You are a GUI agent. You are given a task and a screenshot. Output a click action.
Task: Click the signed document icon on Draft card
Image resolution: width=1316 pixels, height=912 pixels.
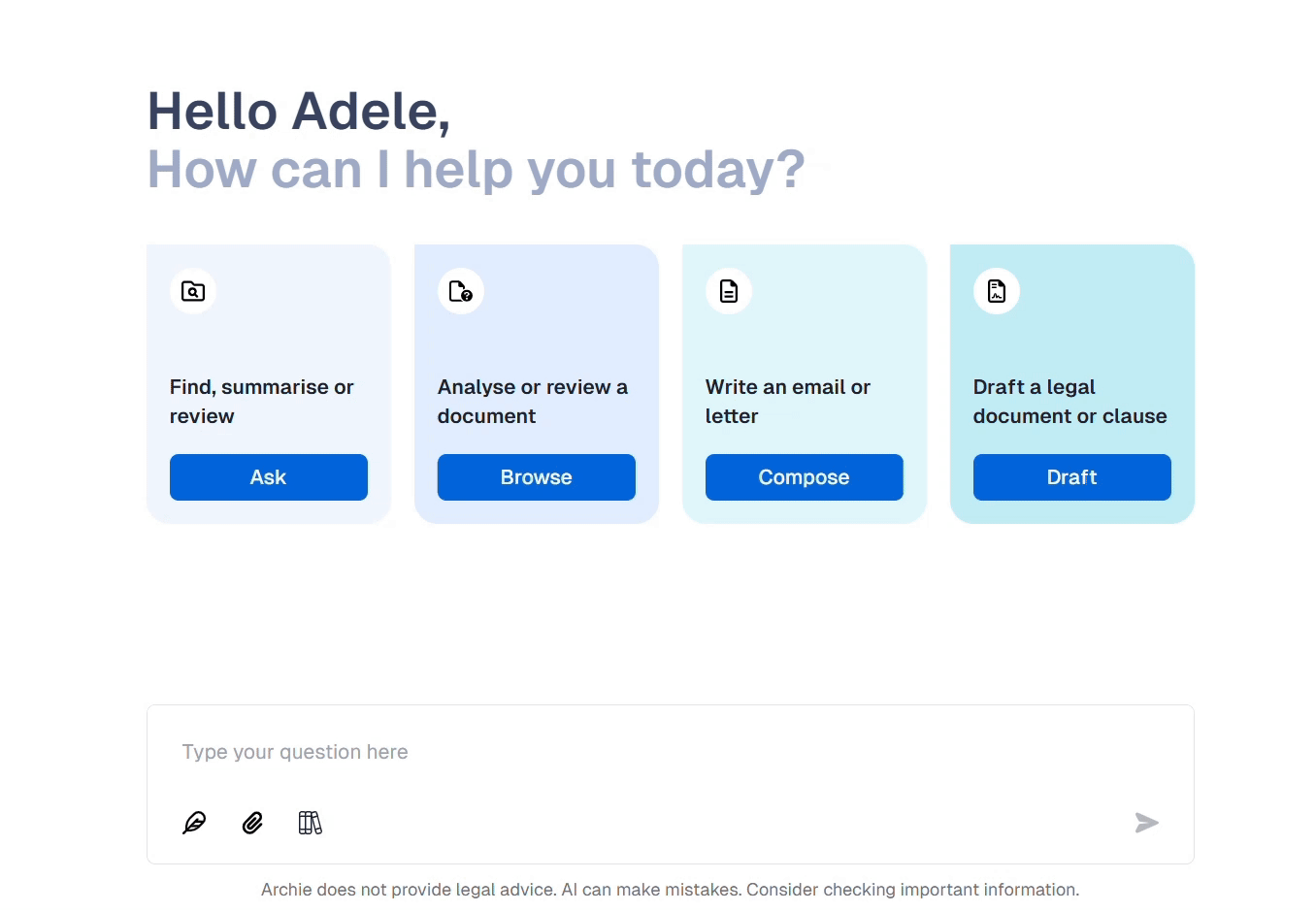[997, 291]
